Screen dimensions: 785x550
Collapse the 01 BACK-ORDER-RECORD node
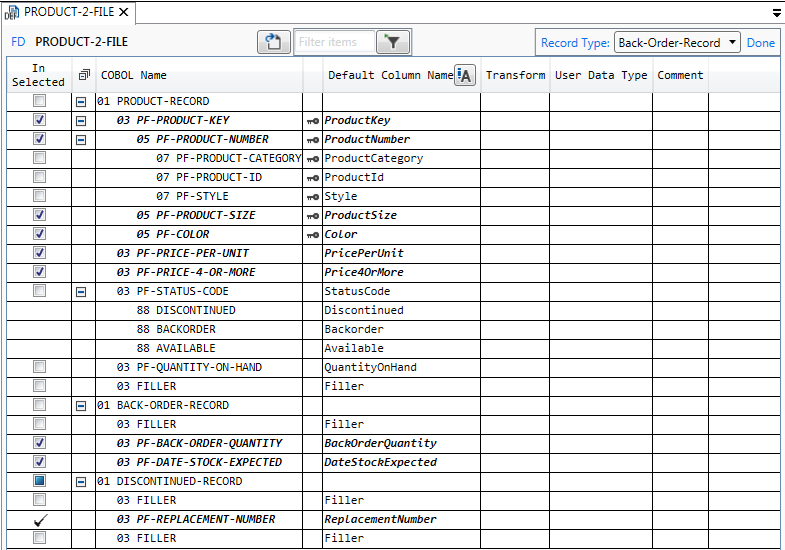pyautogui.click(x=82, y=406)
